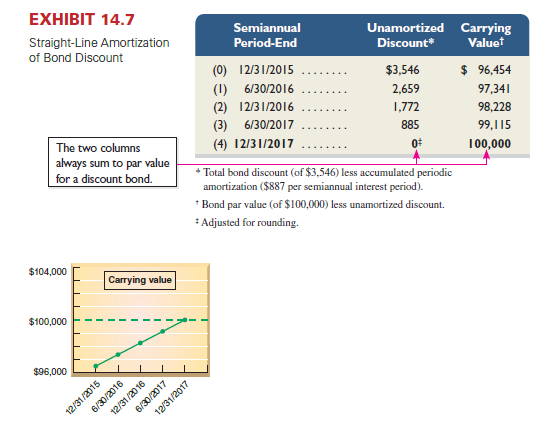Click the 12/31/2017 data point on chart
This screenshot has width=541, height=433.
click(x=185, y=320)
